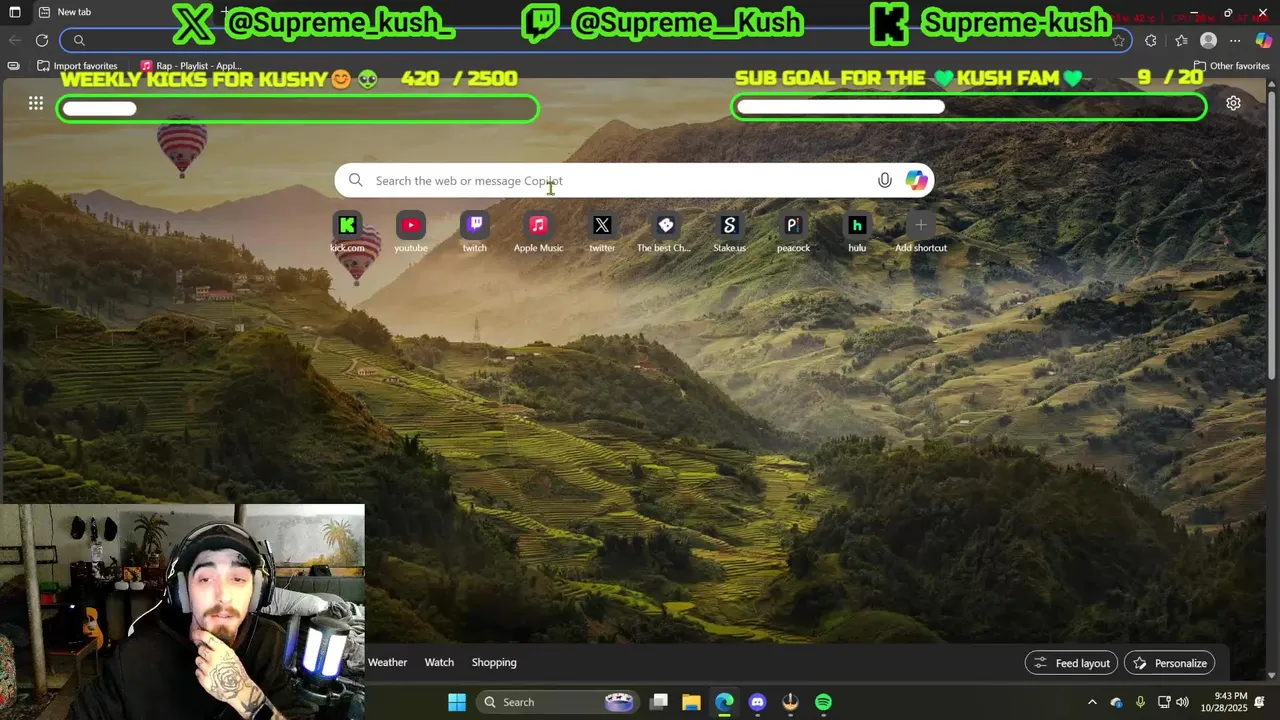Open the twitter shortcut
Image resolution: width=1280 pixels, height=720 pixels.
pos(602,232)
